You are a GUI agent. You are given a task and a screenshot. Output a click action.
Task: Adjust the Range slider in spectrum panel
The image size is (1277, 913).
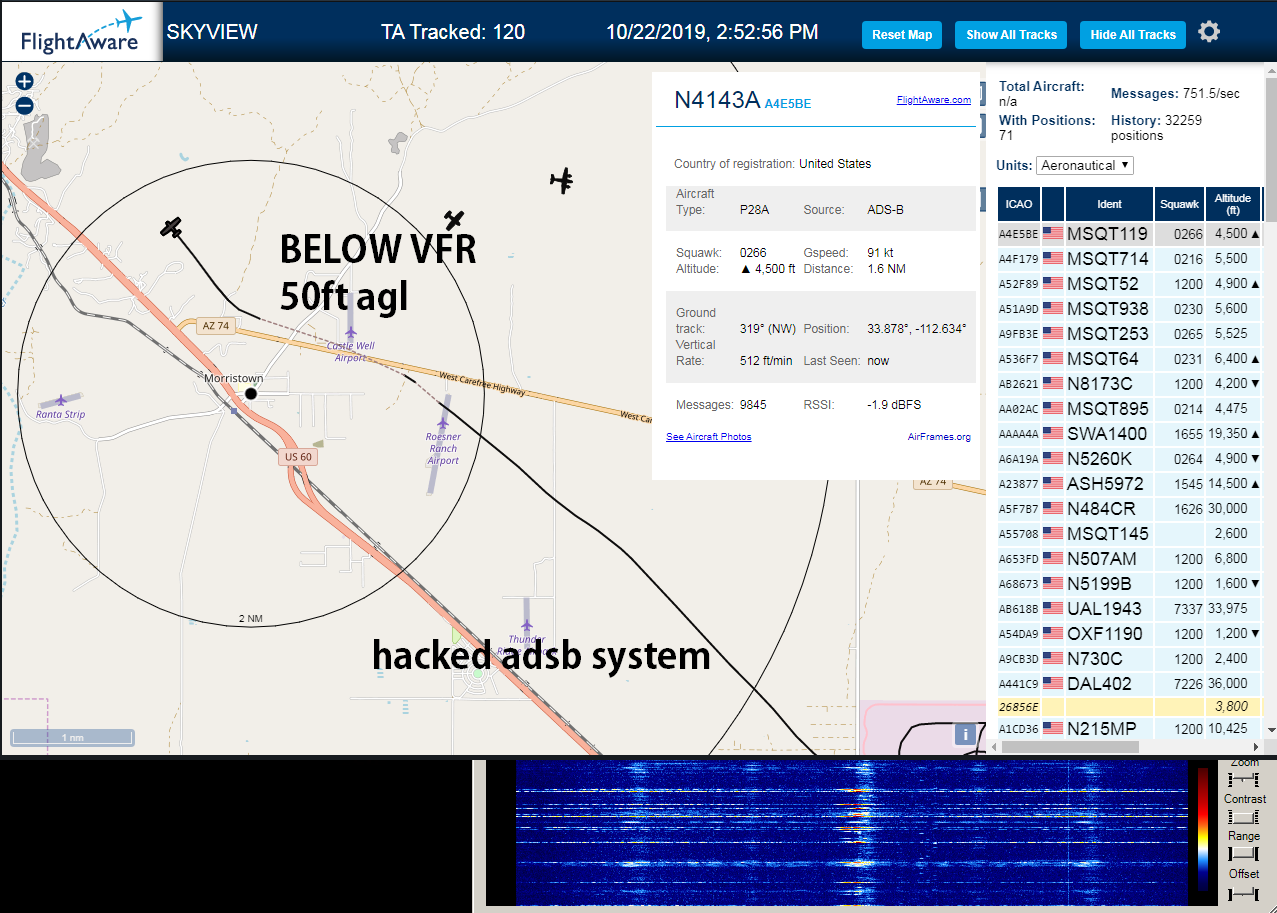(1245, 854)
